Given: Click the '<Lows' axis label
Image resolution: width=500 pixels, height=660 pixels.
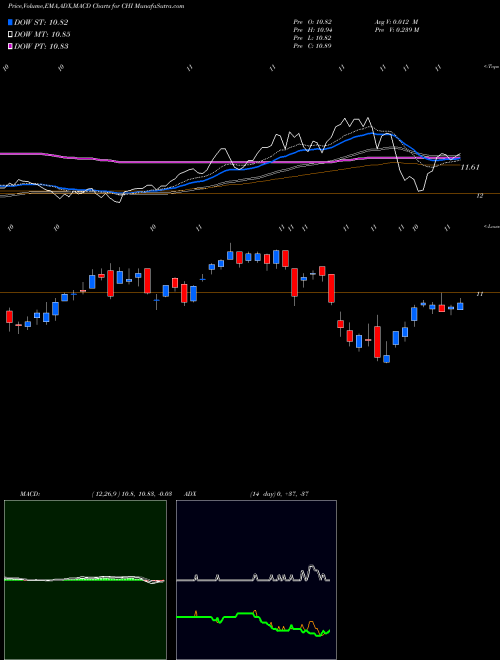Looking at the screenshot, I should pos(492,226).
